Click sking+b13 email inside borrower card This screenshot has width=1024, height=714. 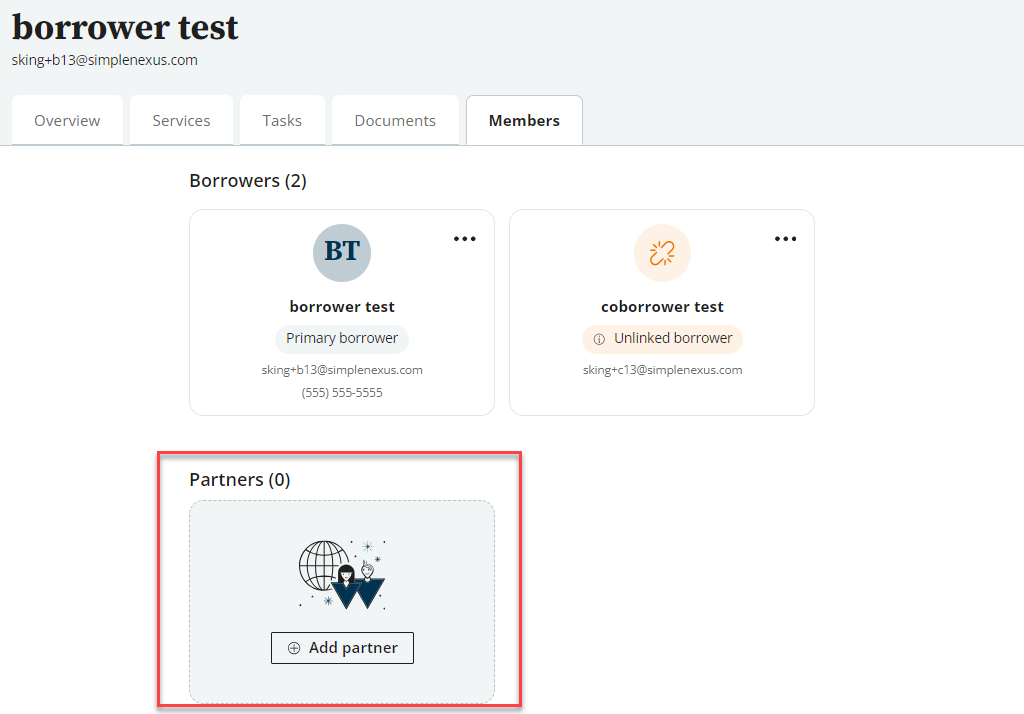point(342,370)
